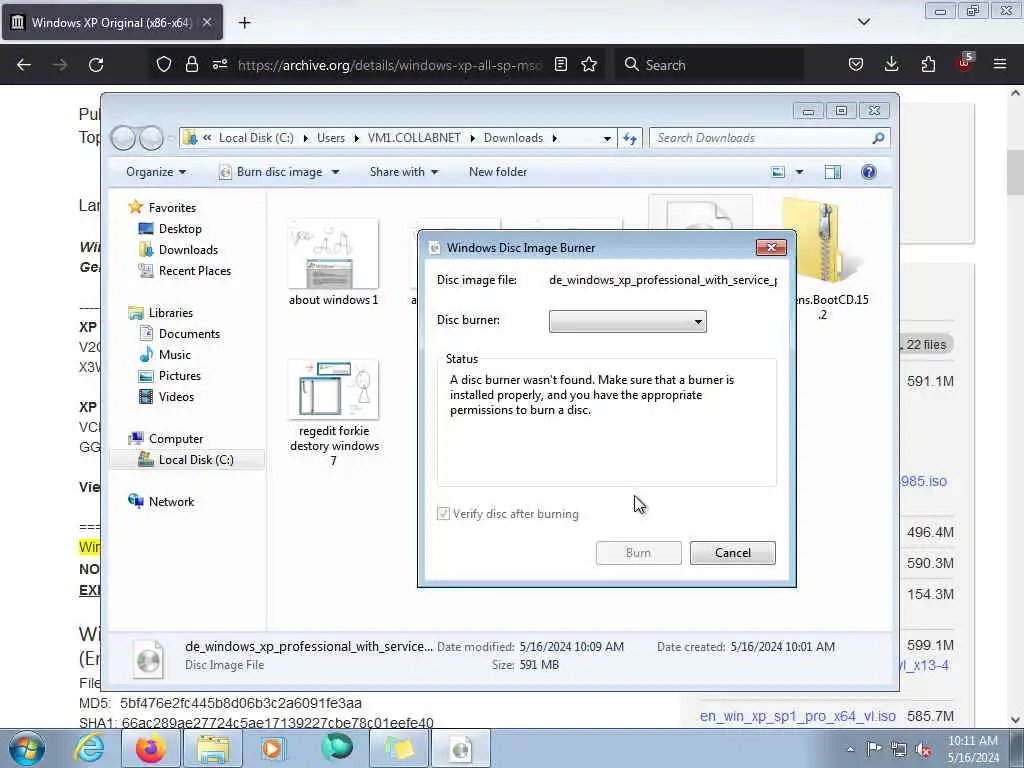Image resolution: width=1024 pixels, height=768 pixels.
Task: Click the Burn button
Action: 638,553
